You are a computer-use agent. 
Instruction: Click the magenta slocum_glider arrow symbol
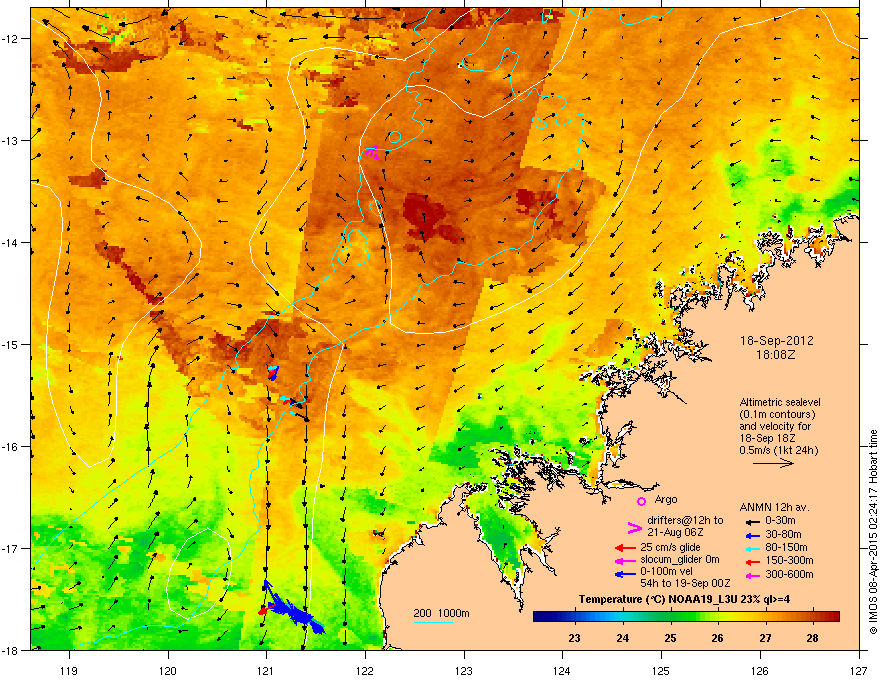(625, 560)
